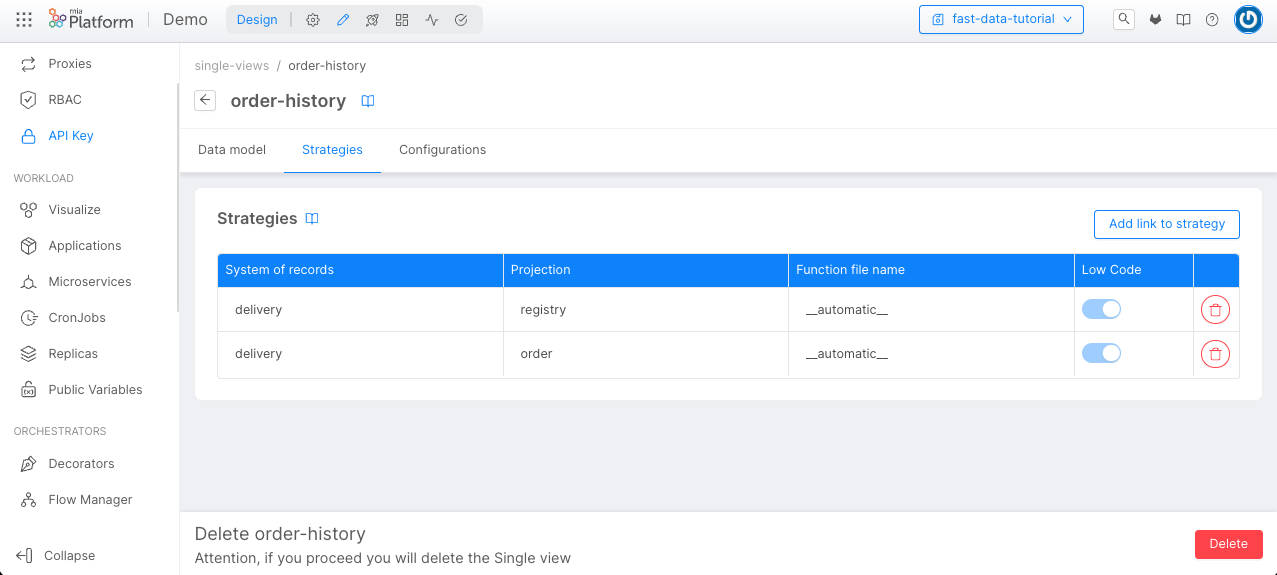Toggle Low Code for order projection
Viewport: 1277px width, 575px height.
point(1101,354)
